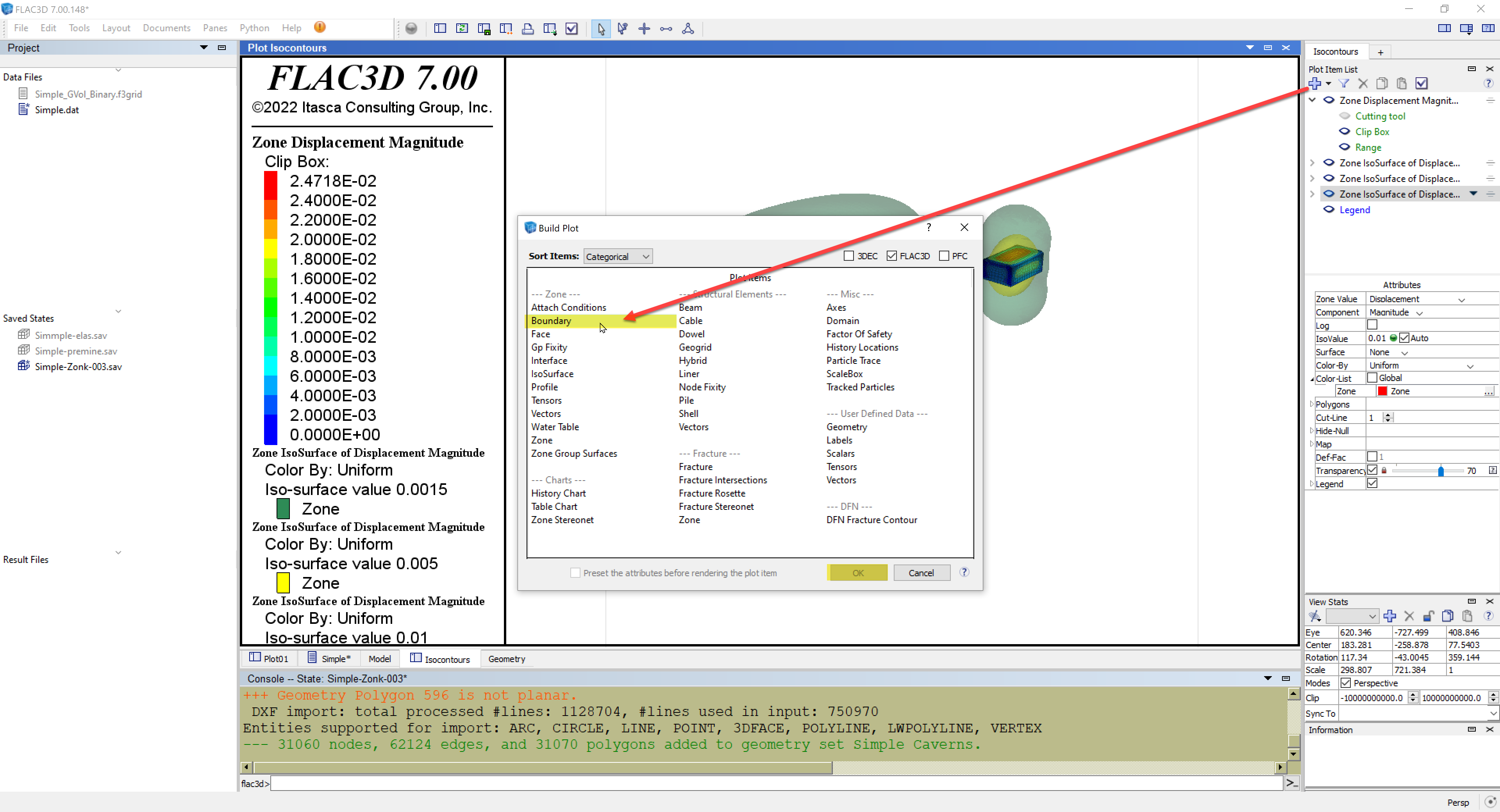Click OK in the Build Plot dialog
Image resolution: width=1500 pixels, height=812 pixels.
pyautogui.click(x=857, y=573)
